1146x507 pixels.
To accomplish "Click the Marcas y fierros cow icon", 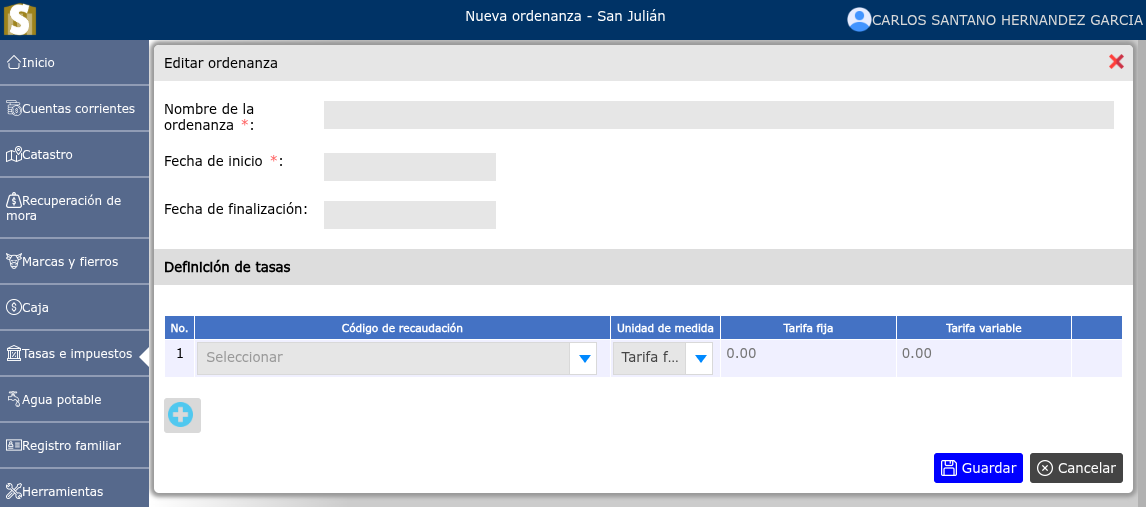I will [x=13, y=261].
